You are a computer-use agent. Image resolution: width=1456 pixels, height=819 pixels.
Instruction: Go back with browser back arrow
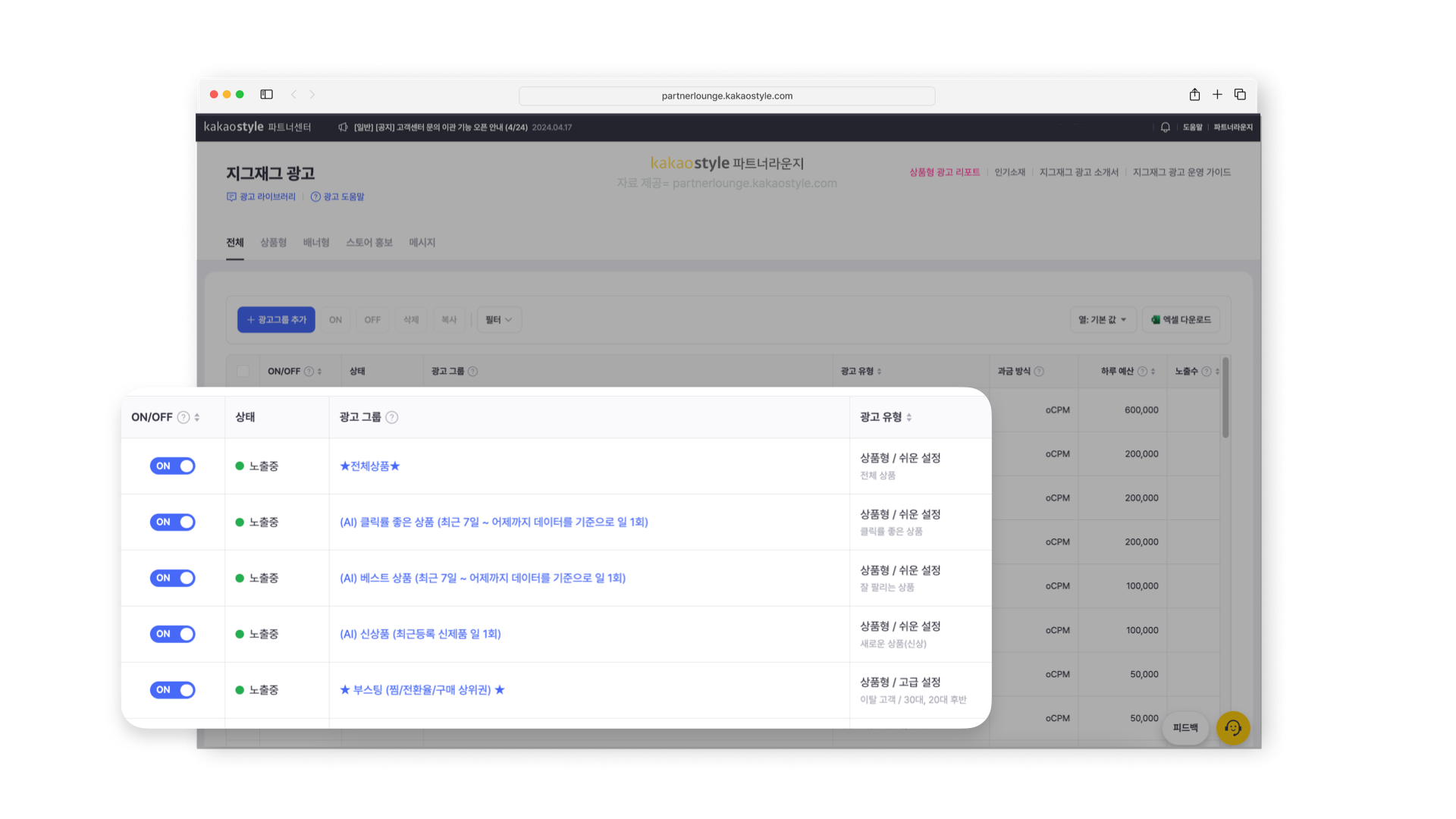(293, 95)
